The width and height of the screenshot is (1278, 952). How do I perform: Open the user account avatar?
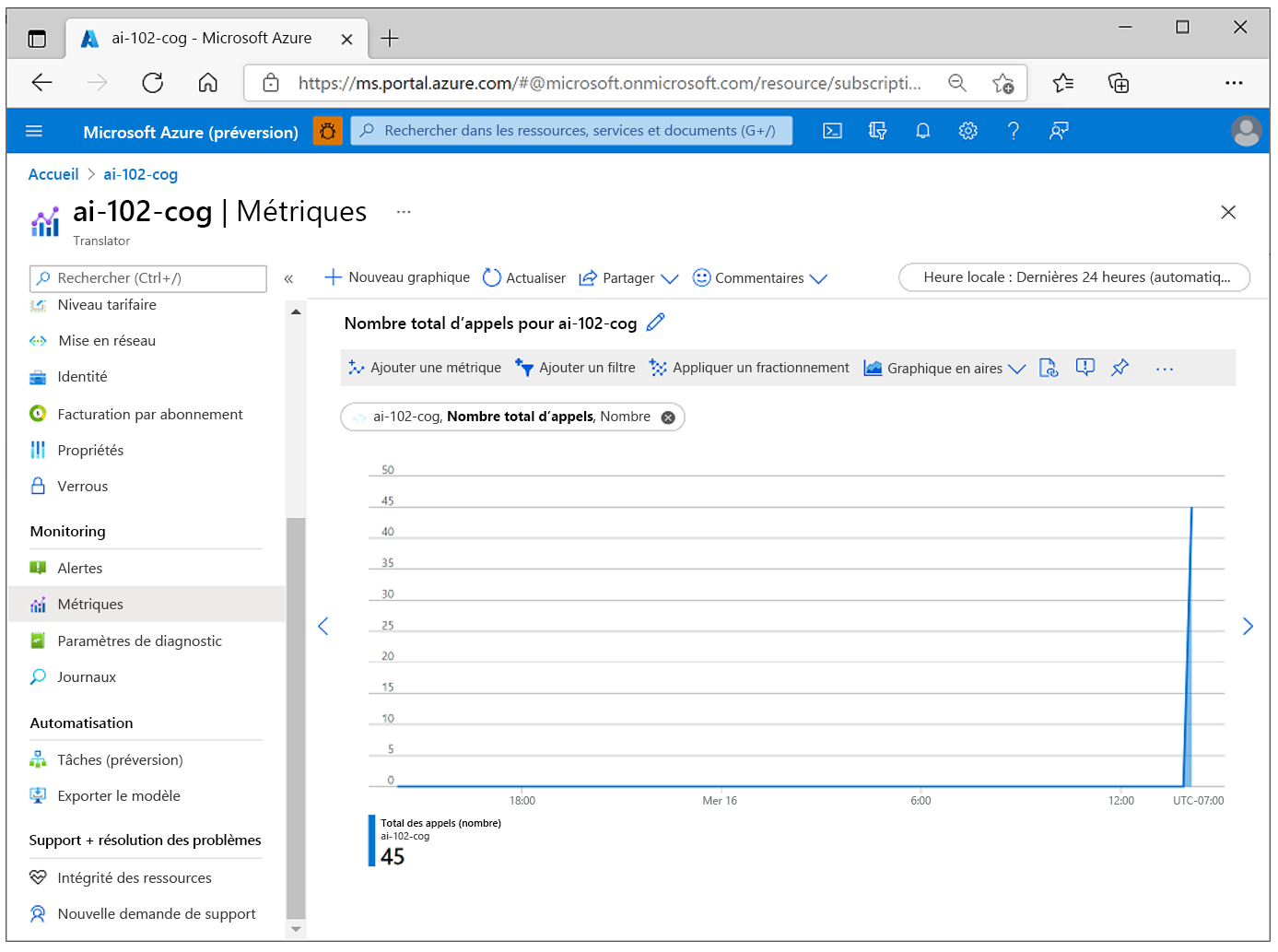pyautogui.click(x=1246, y=131)
